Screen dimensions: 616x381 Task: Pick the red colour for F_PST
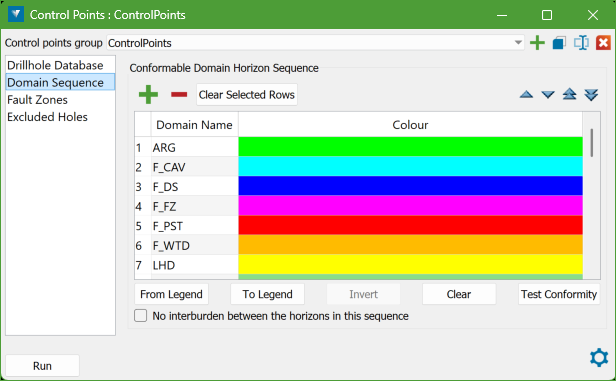pos(410,225)
